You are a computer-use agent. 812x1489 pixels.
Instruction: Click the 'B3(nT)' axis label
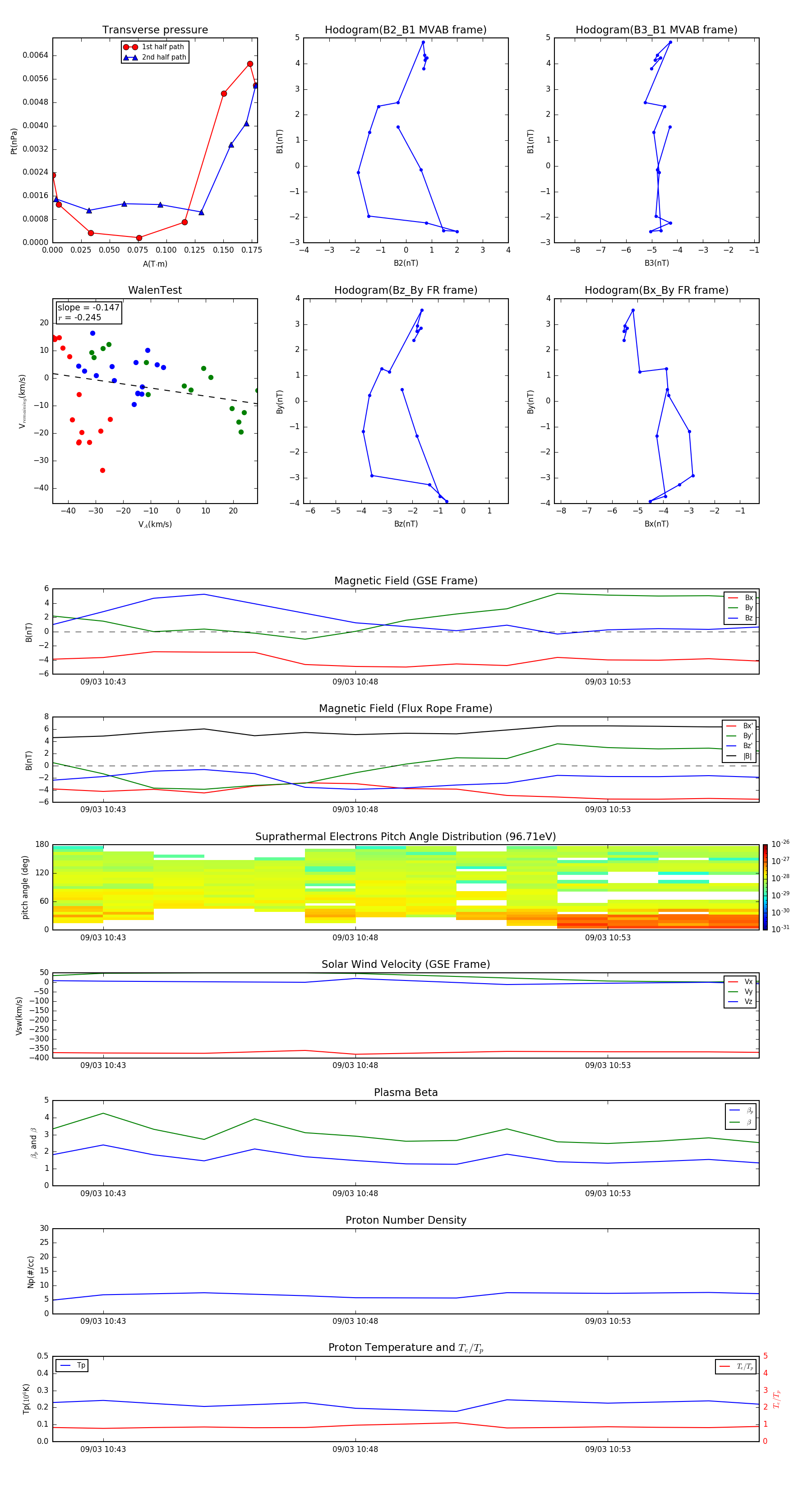click(x=656, y=263)
